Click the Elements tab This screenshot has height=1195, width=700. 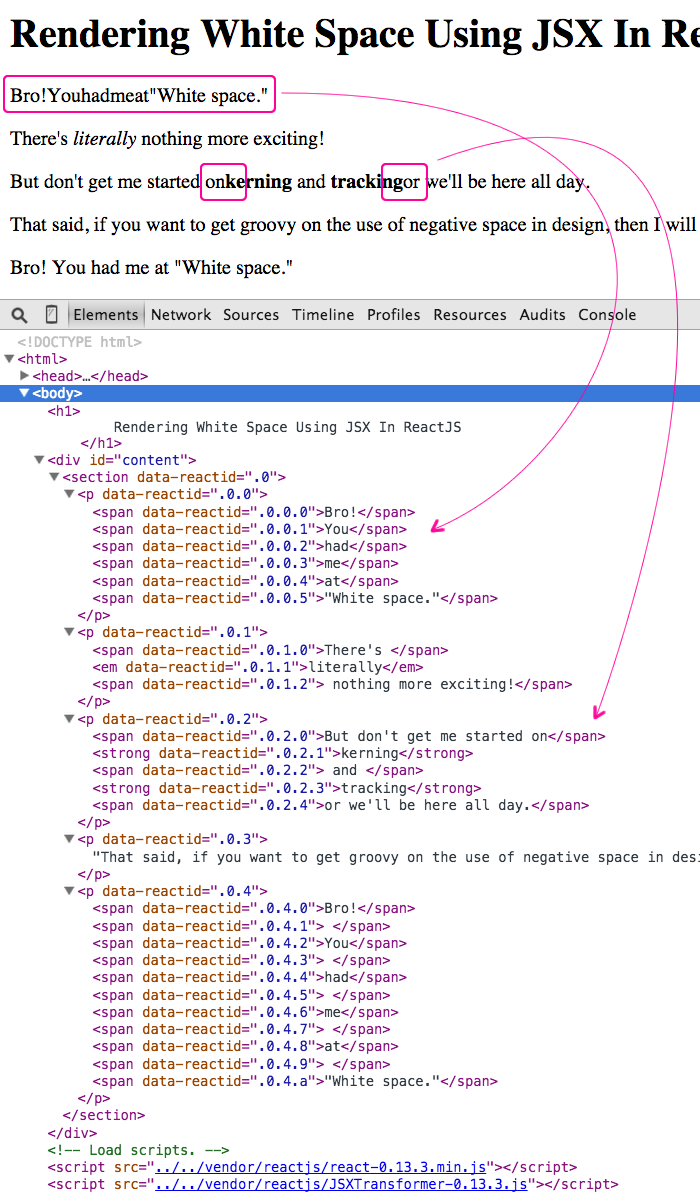(106, 315)
